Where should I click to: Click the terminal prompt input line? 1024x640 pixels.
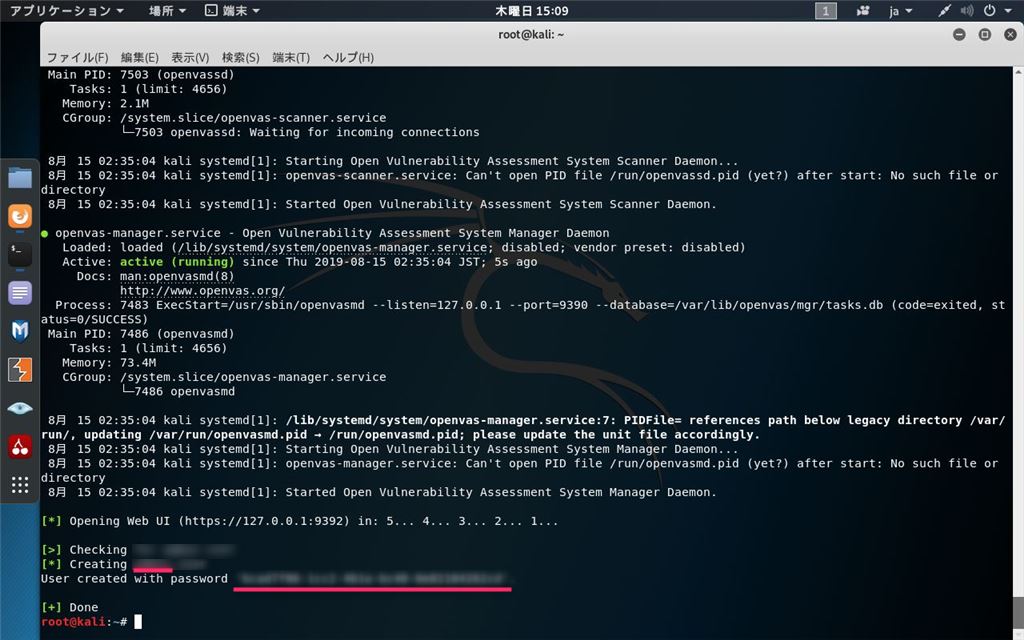(x=138, y=622)
